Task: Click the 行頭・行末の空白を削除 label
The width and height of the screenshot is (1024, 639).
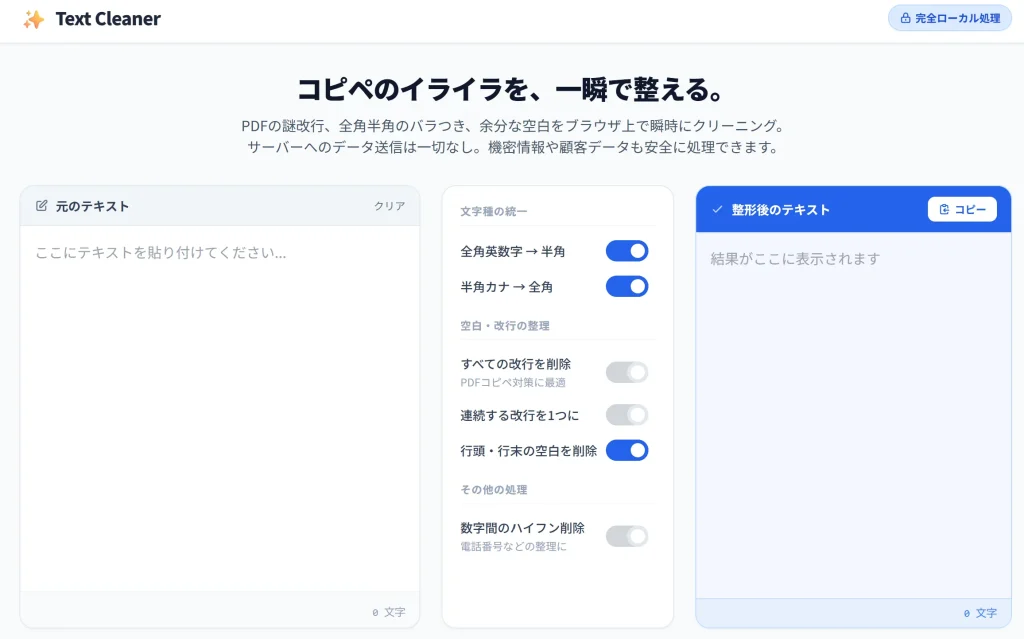Action: tap(528, 451)
